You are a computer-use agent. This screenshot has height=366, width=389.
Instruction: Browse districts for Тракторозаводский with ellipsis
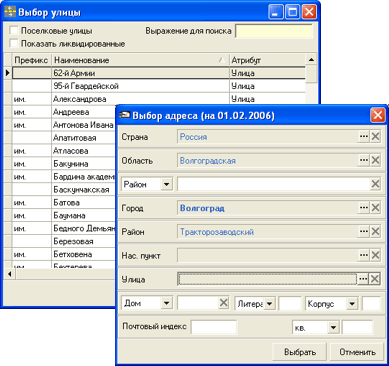pyautogui.click(x=364, y=232)
